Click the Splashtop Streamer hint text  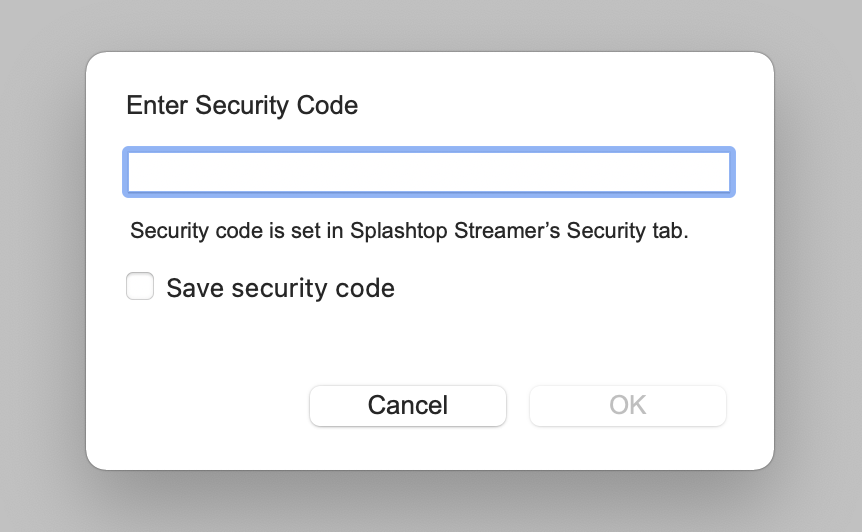point(410,231)
